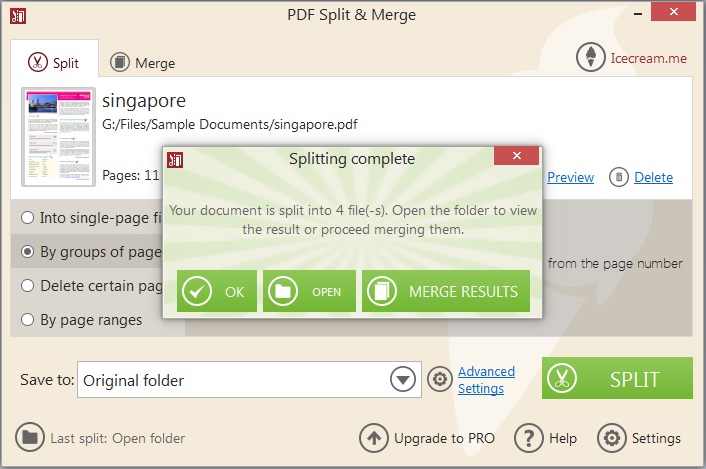Switch to the Merge tab
Screen dimensions: 706x469
click(143, 62)
